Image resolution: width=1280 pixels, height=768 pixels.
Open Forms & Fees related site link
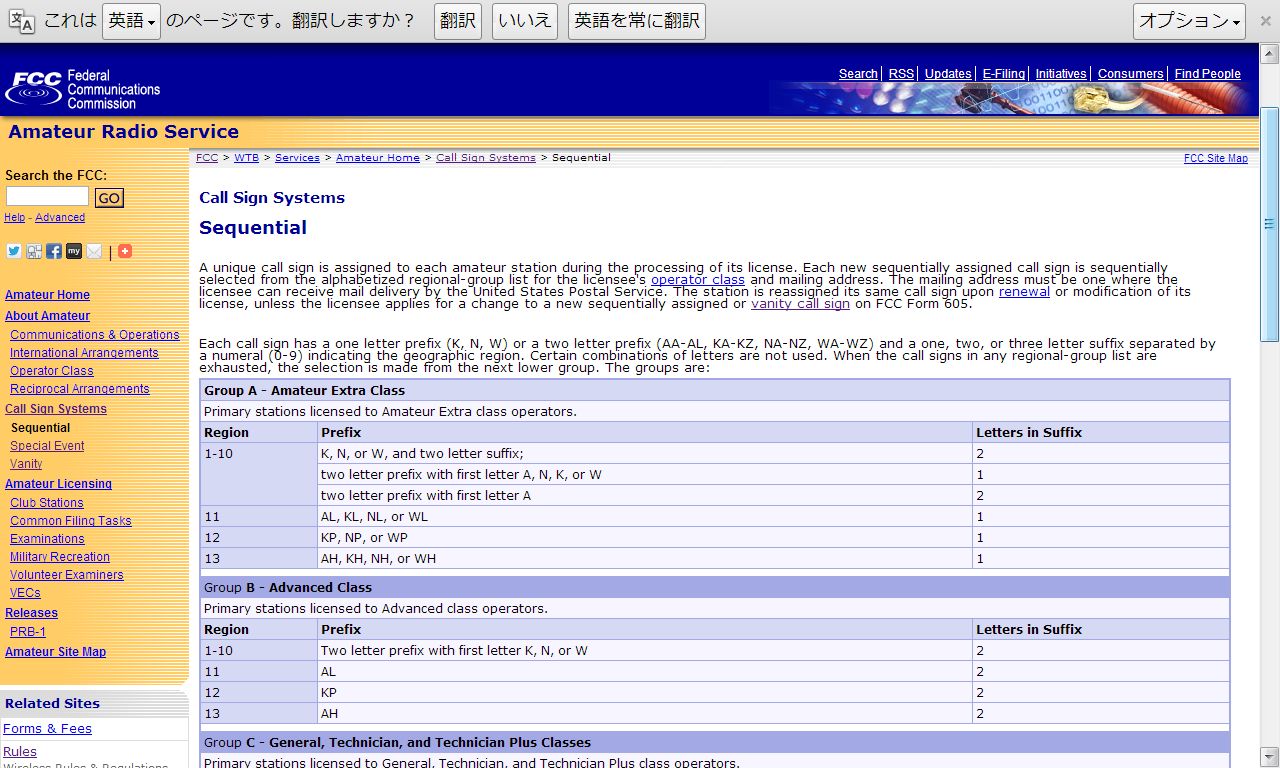pyautogui.click(x=47, y=729)
